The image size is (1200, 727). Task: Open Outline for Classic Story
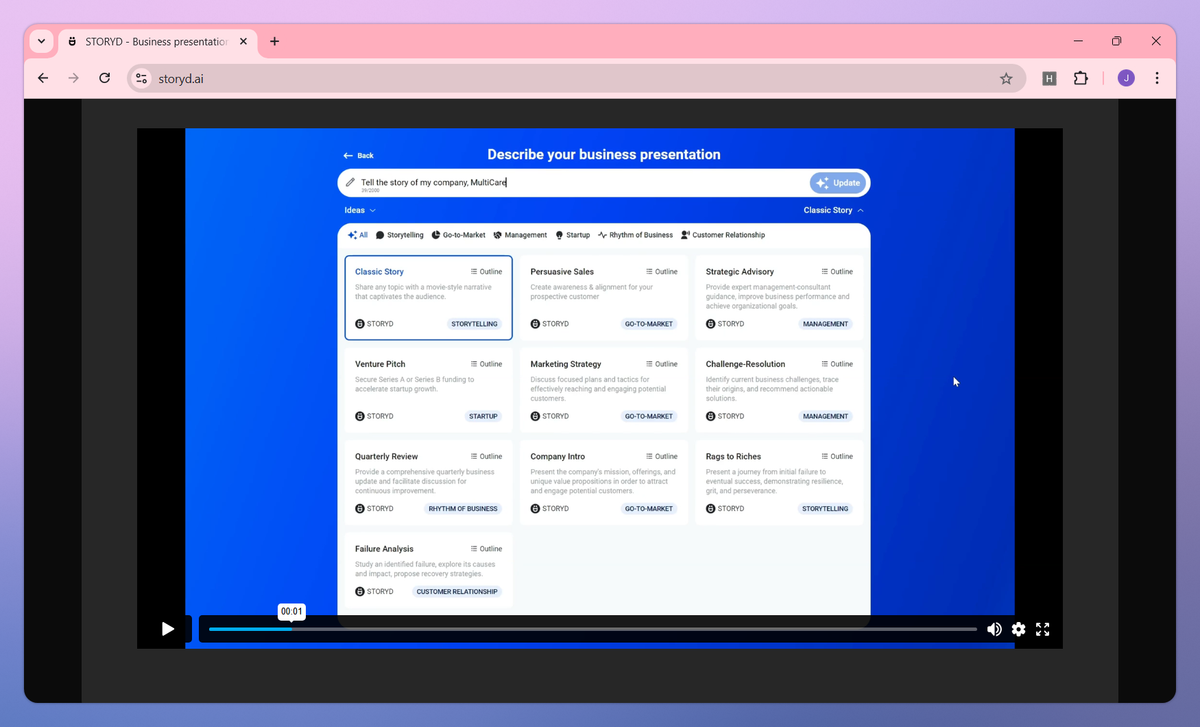point(487,272)
